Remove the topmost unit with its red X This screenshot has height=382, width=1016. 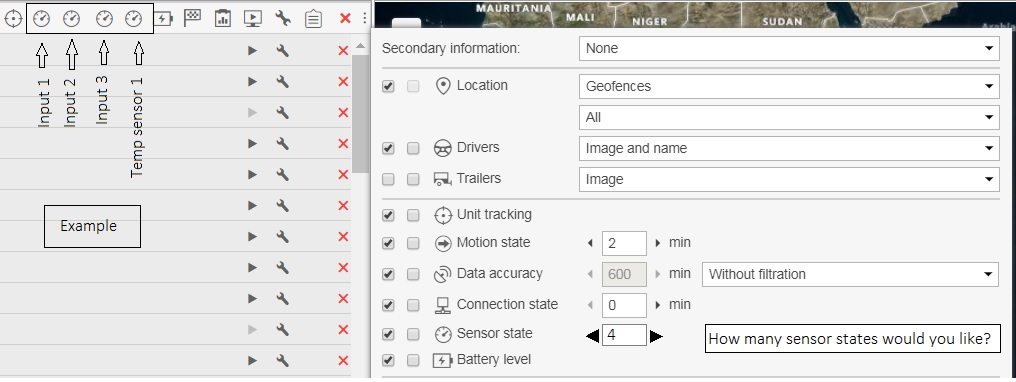click(343, 51)
